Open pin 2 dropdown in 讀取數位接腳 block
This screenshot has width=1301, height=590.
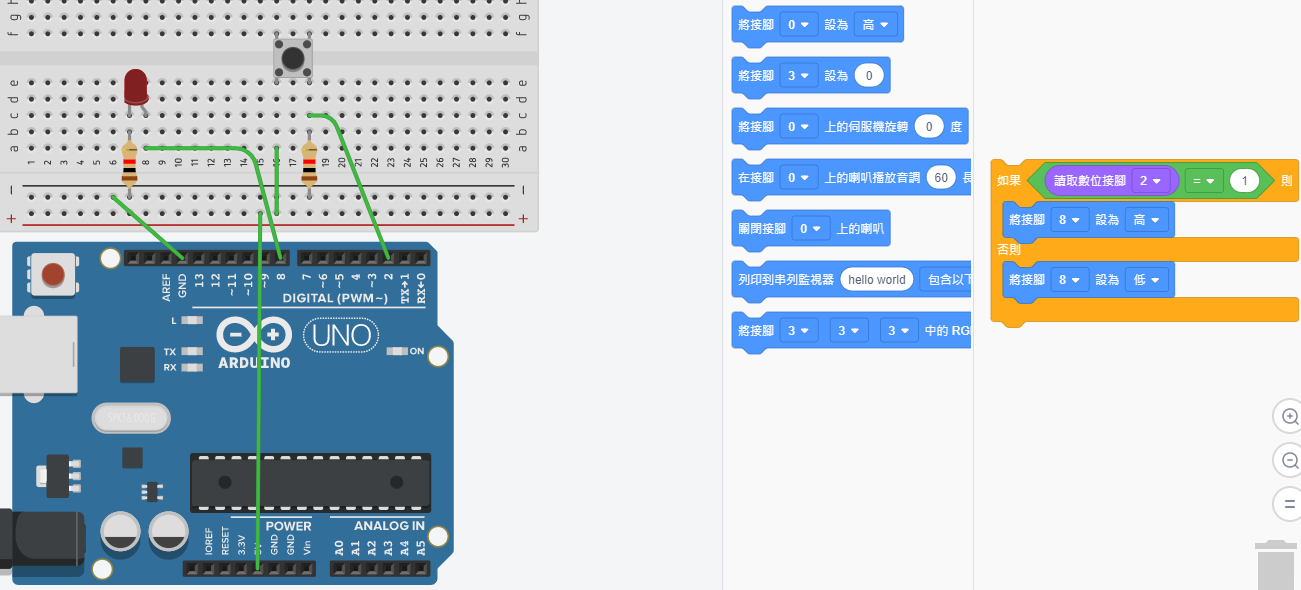click(x=1149, y=181)
